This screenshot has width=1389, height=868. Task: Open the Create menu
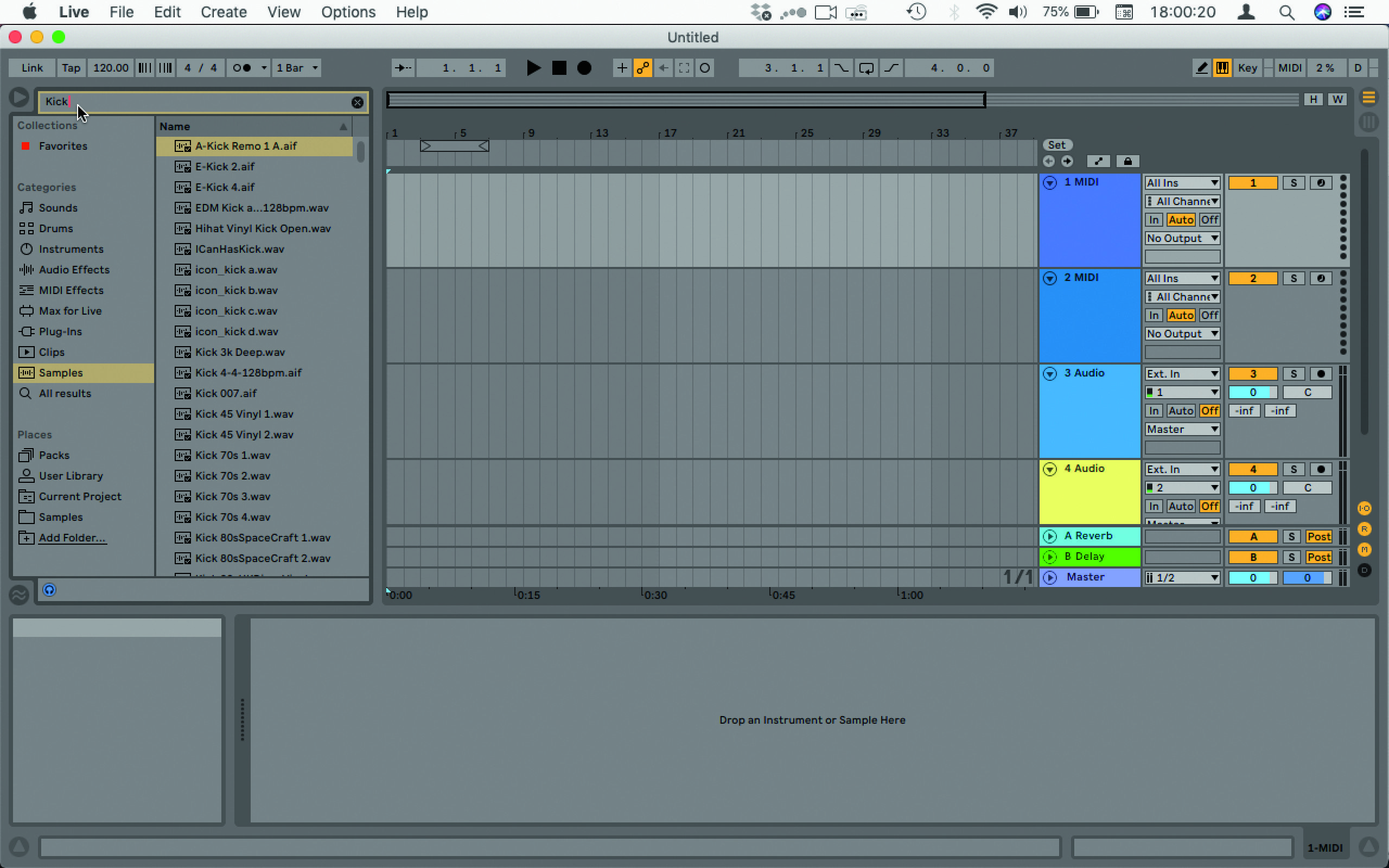224,12
